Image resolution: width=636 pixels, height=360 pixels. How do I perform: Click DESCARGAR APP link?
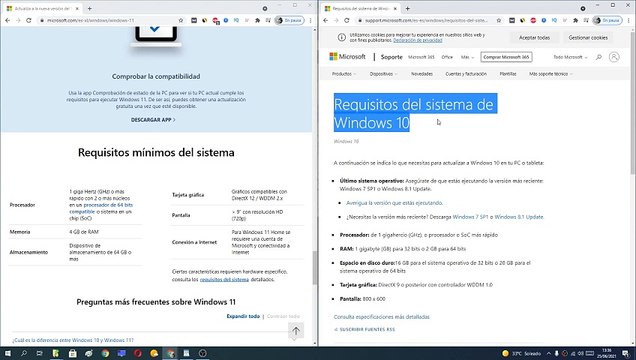153,120
